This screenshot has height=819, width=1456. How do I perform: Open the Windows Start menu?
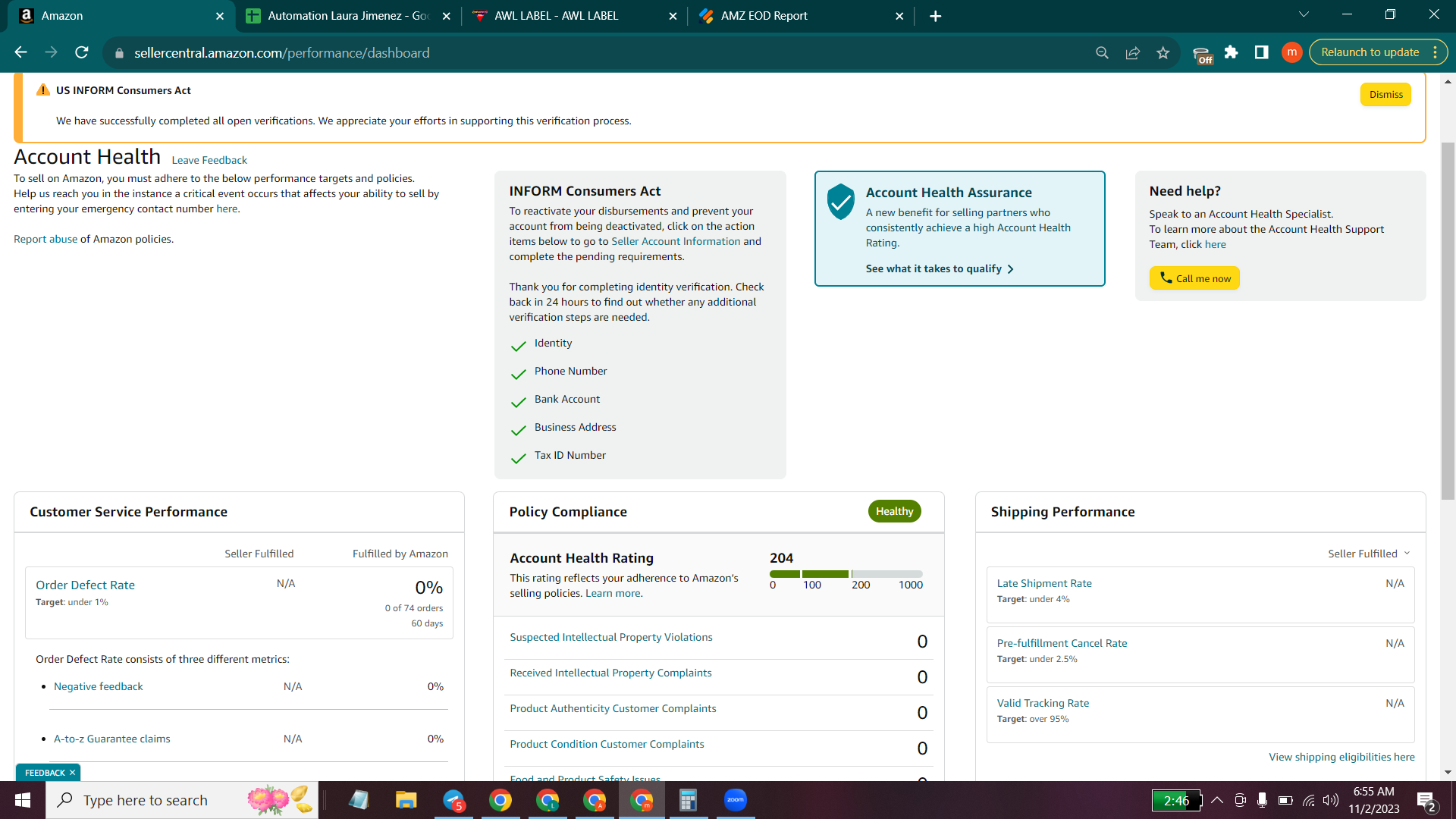click(23, 800)
